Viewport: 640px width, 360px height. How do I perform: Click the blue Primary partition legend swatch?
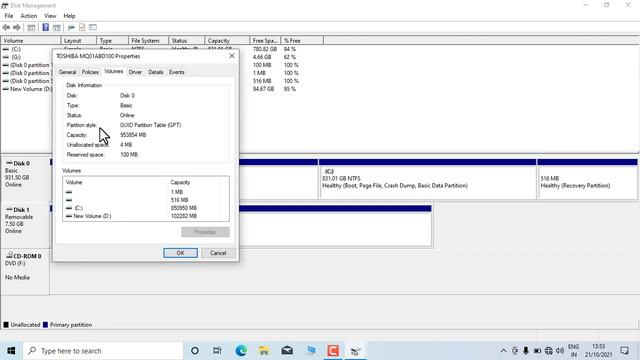pos(45,325)
